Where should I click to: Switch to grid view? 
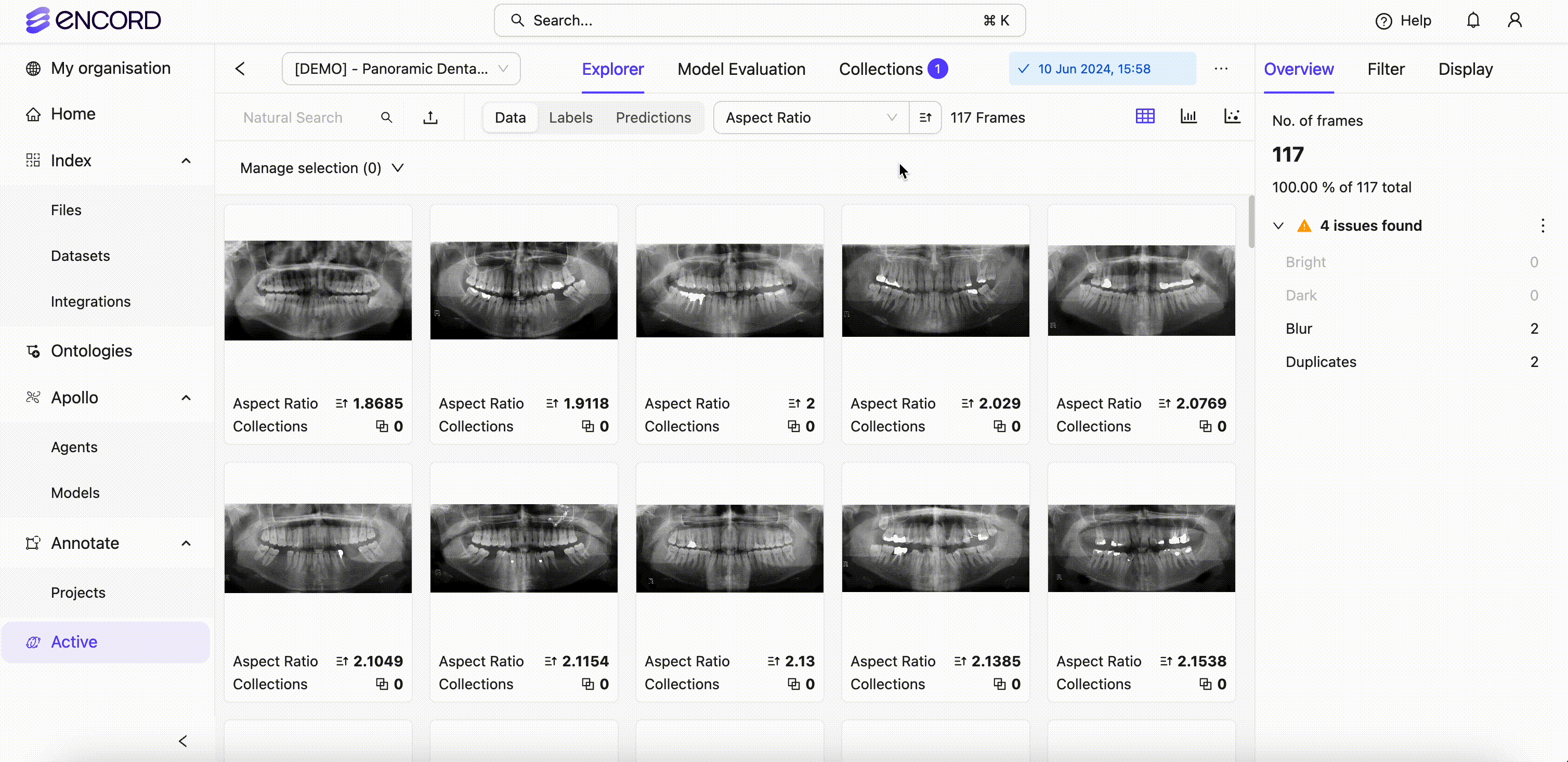click(x=1145, y=116)
